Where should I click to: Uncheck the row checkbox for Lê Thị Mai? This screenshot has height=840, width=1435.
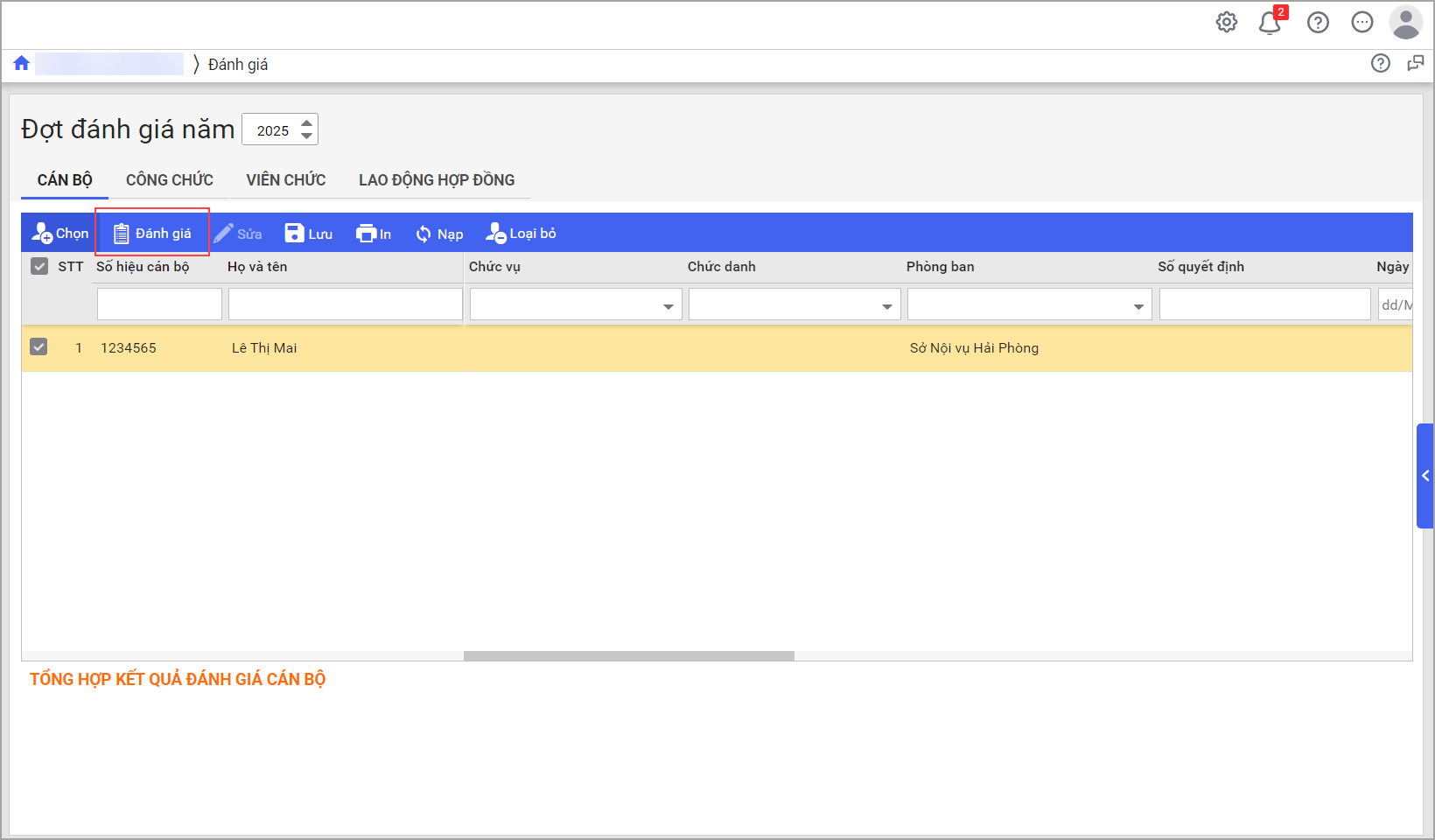pyautogui.click(x=39, y=347)
